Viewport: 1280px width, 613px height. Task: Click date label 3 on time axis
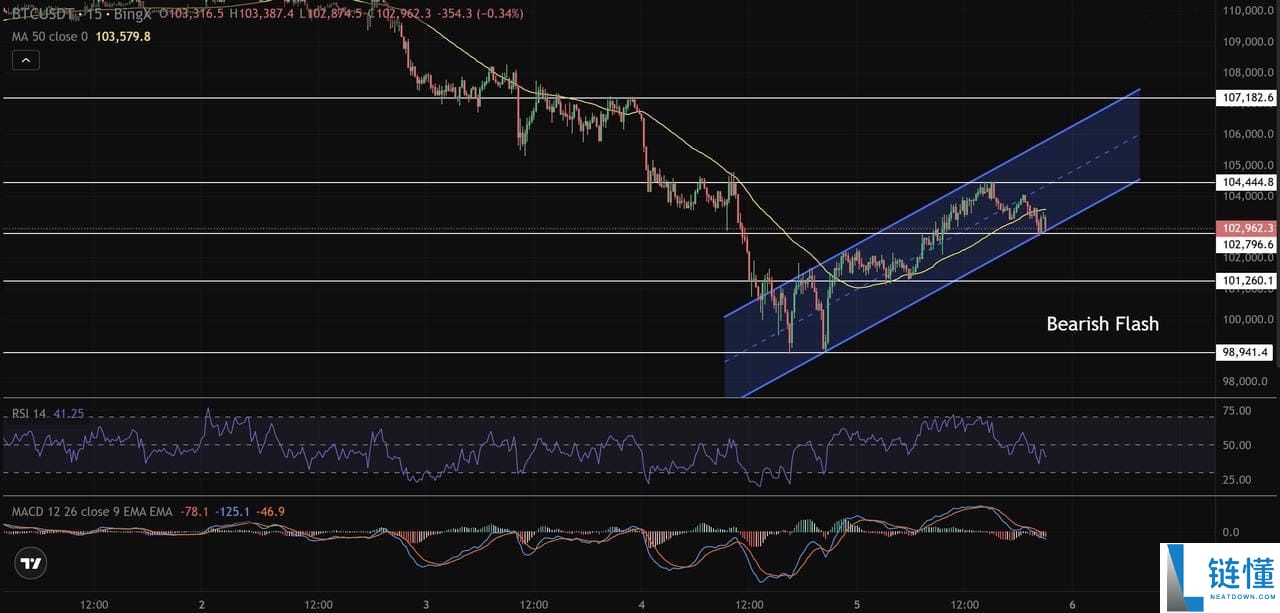click(426, 605)
